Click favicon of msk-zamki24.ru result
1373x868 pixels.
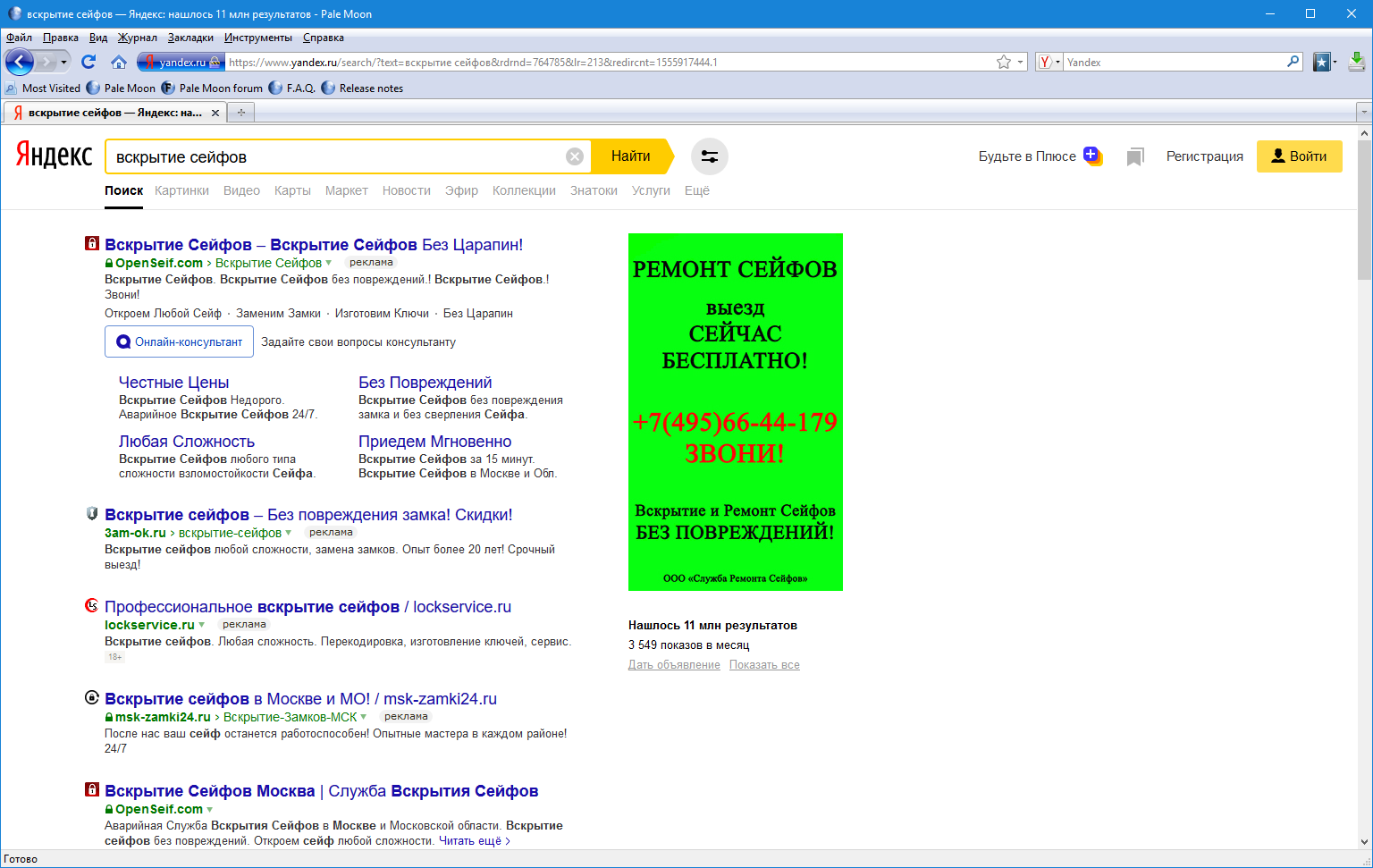click(91, 697)
